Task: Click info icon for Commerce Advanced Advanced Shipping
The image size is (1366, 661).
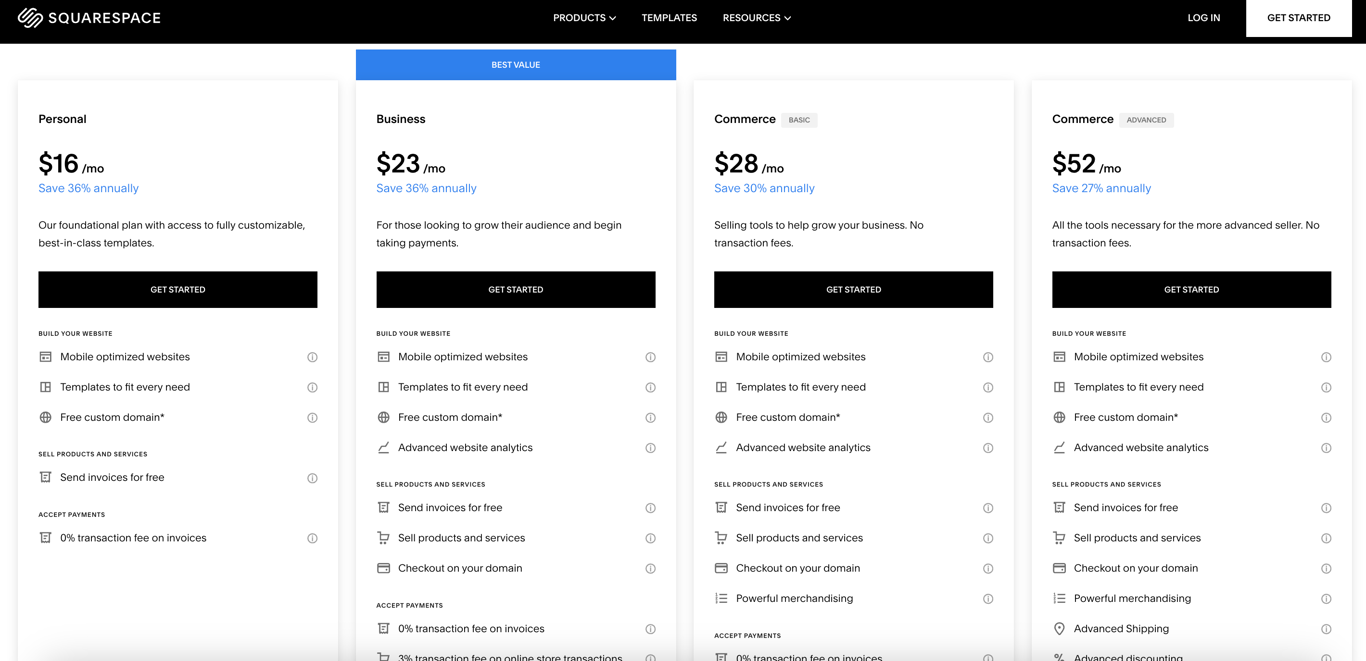Action: point(1326,629)
